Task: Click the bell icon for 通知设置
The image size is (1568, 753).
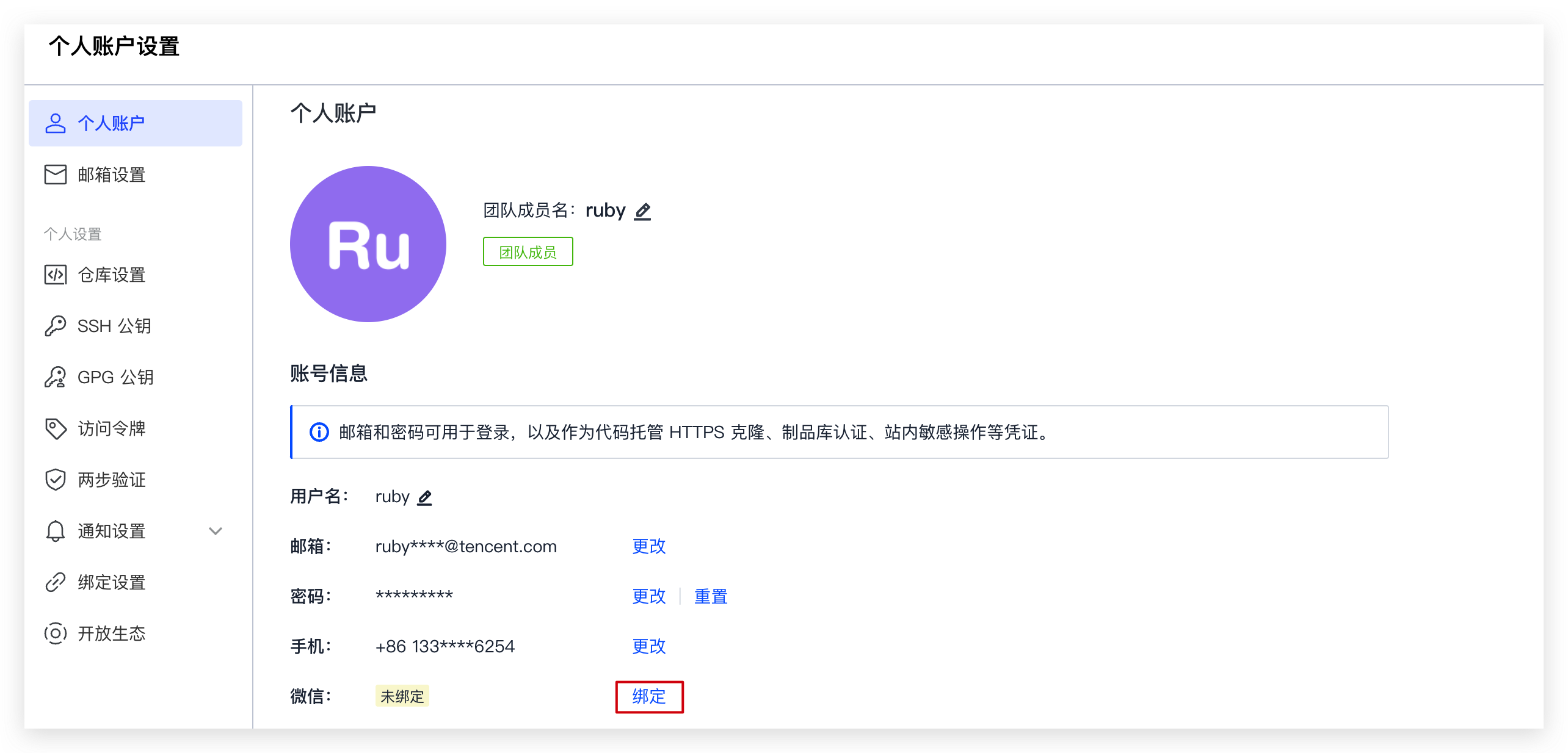Action: click(x=56, y=531)
